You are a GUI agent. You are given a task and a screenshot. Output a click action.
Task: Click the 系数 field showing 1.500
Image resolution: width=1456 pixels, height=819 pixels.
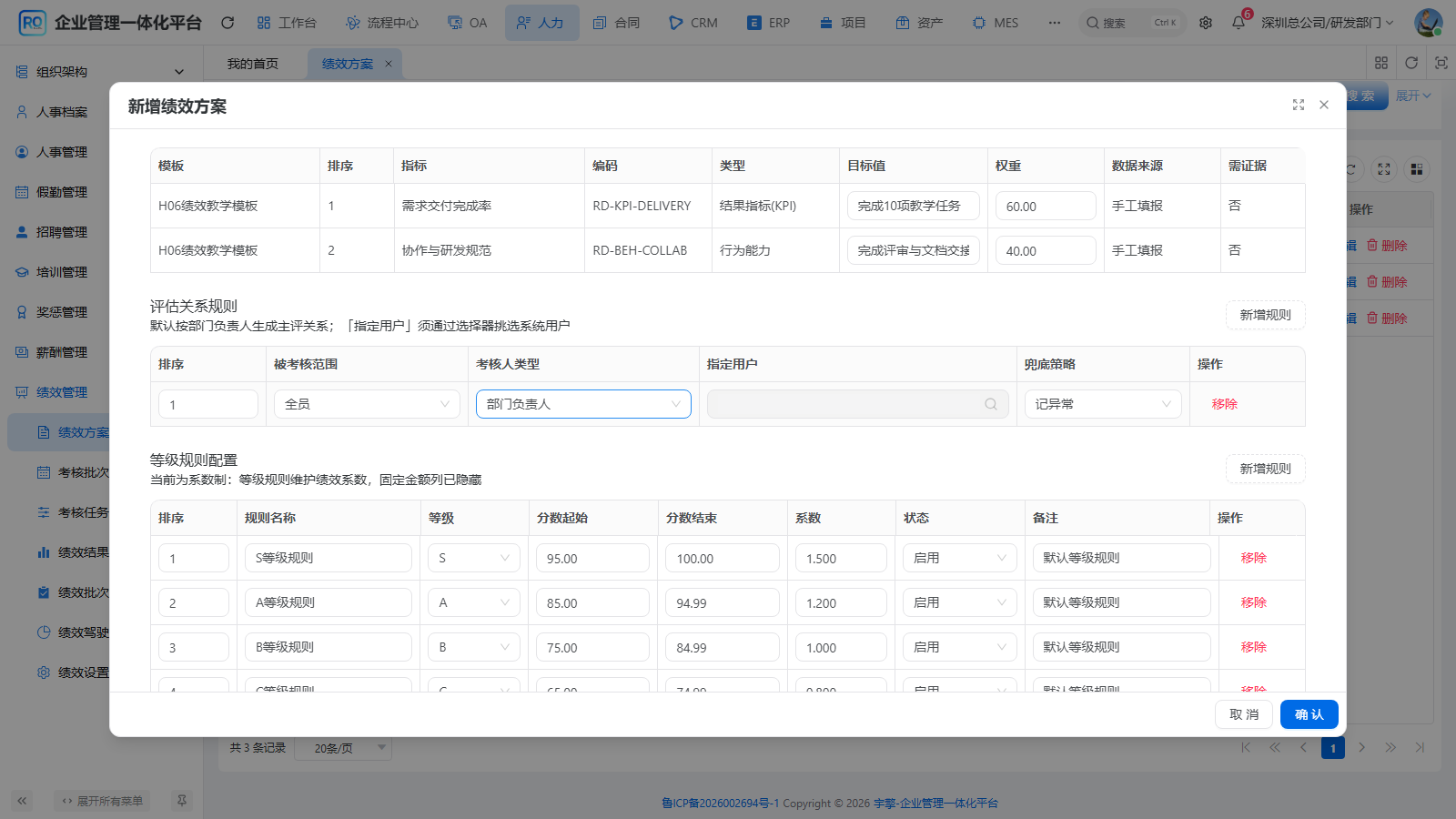[x=841, y=558]
